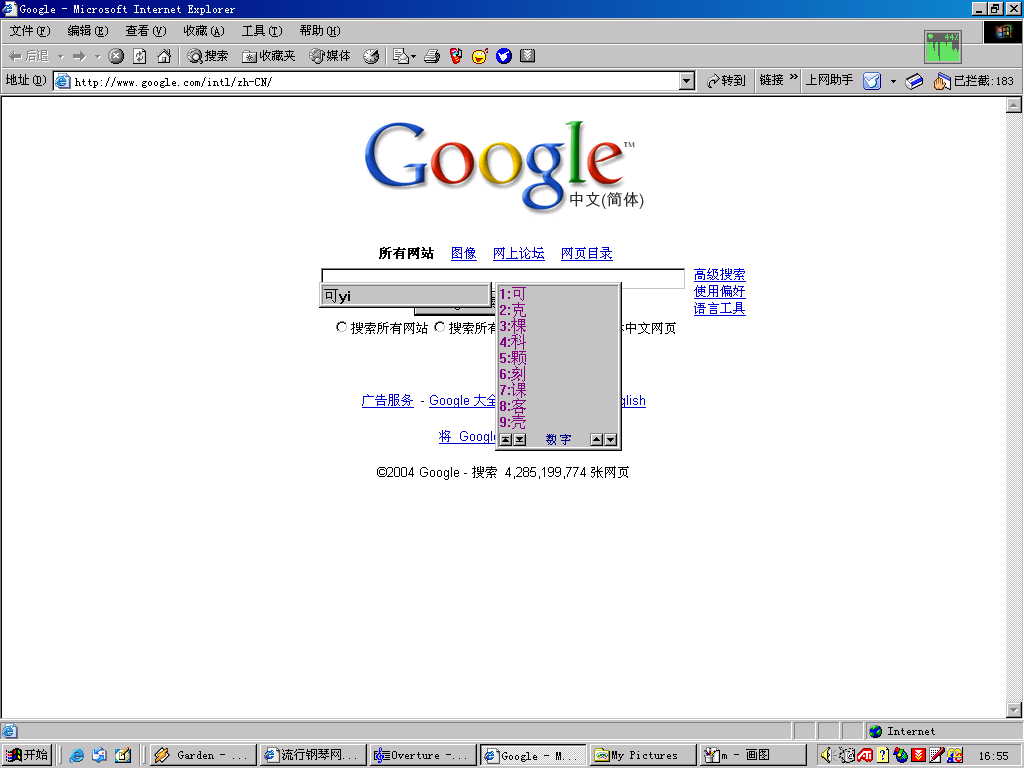Click the popup blocked (已拦截) hand icon
This screenshot has height=768, width=1024.
(941, 81)
